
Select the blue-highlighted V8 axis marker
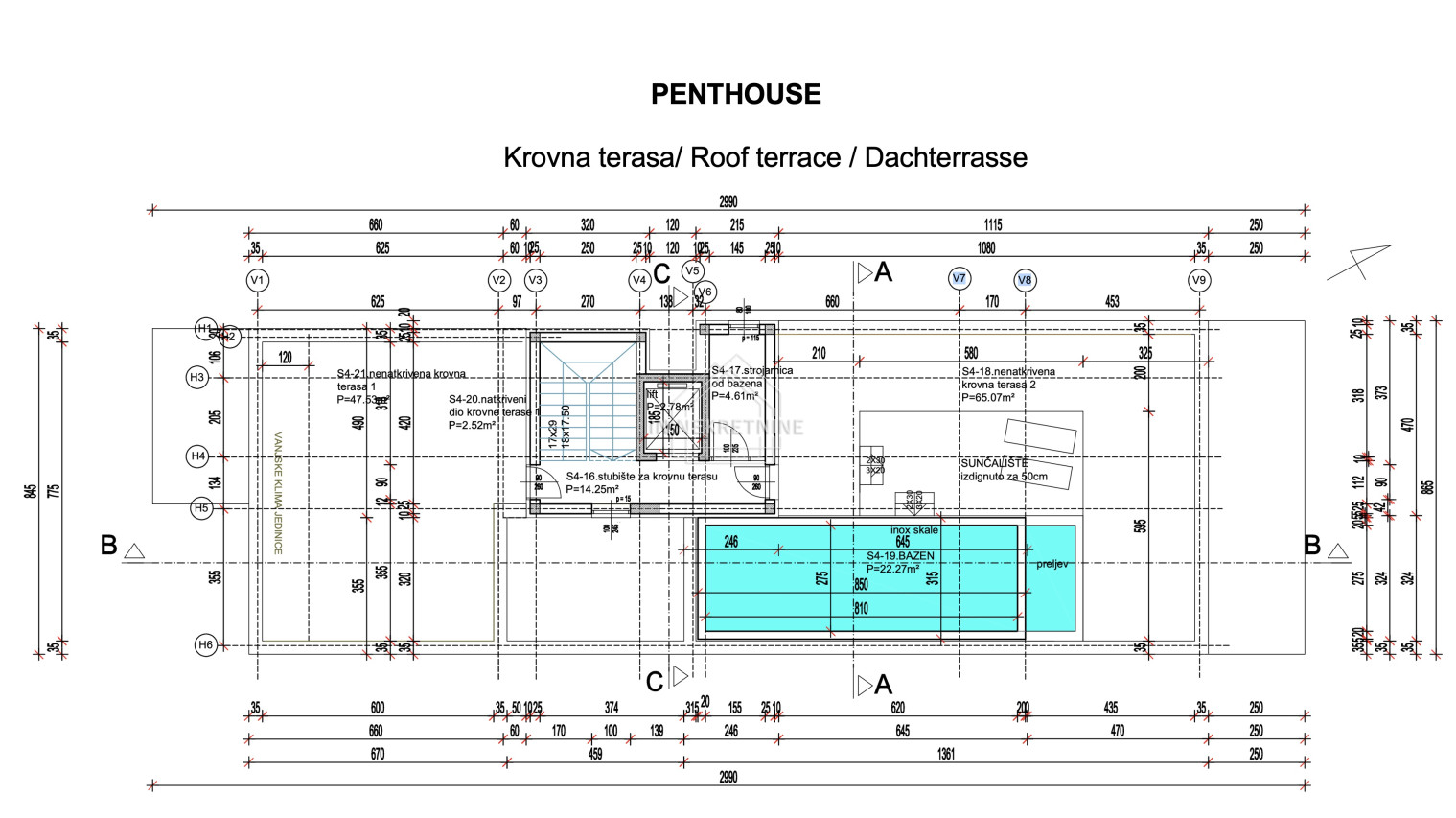pyautogui.click(x=1025, y=280)
